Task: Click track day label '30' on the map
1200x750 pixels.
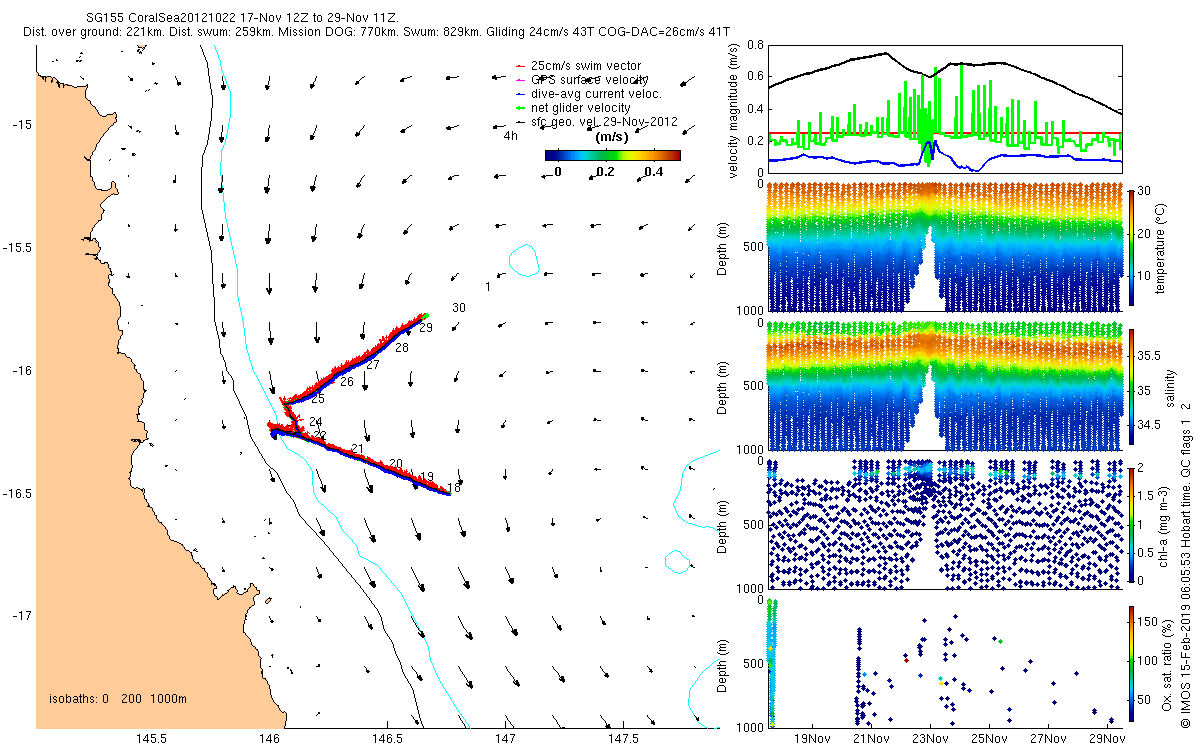Action: point(459,308)
